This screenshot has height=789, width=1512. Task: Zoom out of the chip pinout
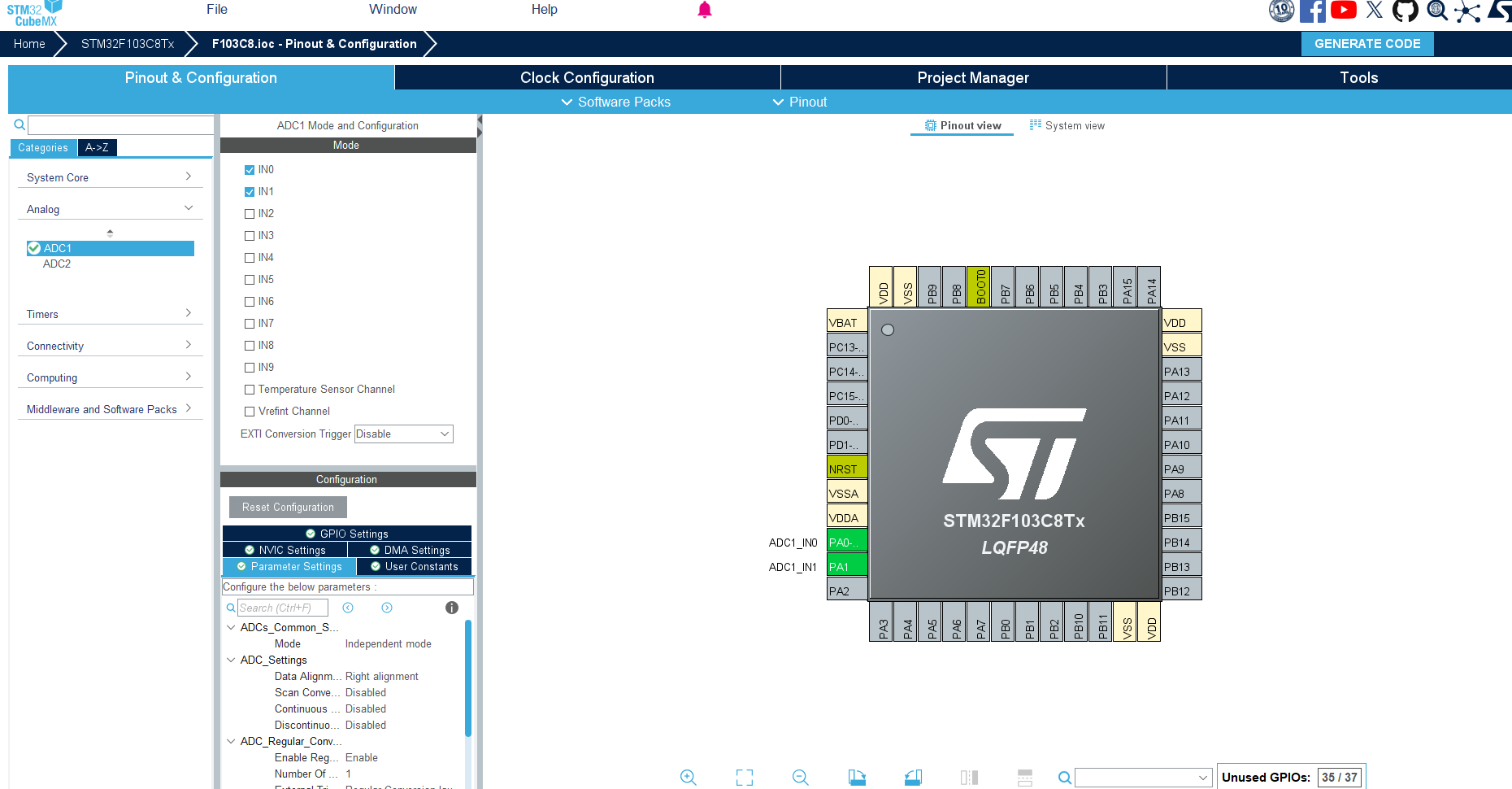pos(800,778)
